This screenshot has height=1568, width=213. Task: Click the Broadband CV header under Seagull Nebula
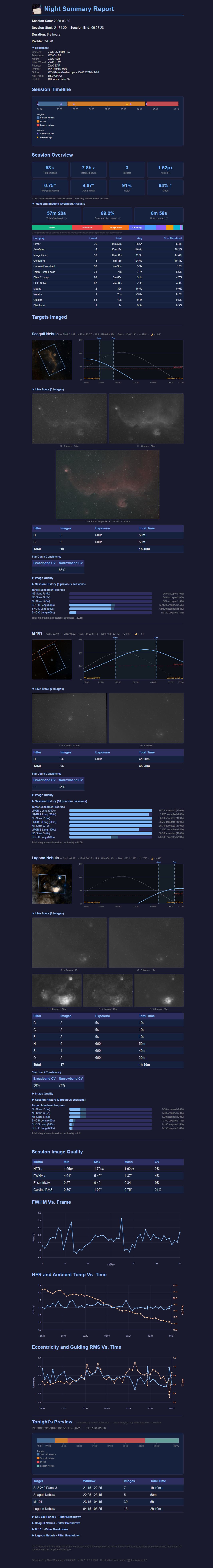pos(44,563)
